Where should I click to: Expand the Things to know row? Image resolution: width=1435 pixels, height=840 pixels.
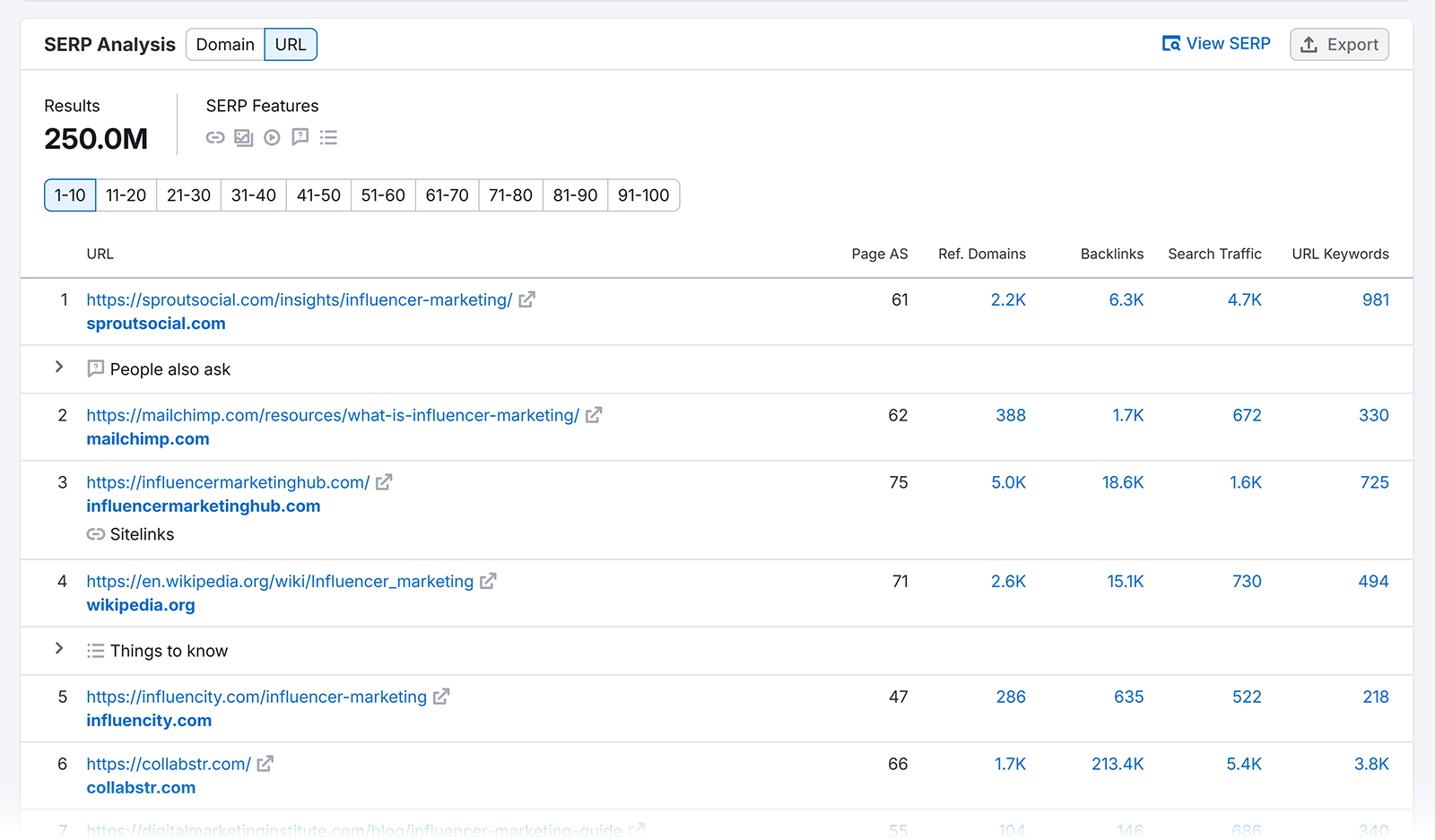(x=59, y=648)
